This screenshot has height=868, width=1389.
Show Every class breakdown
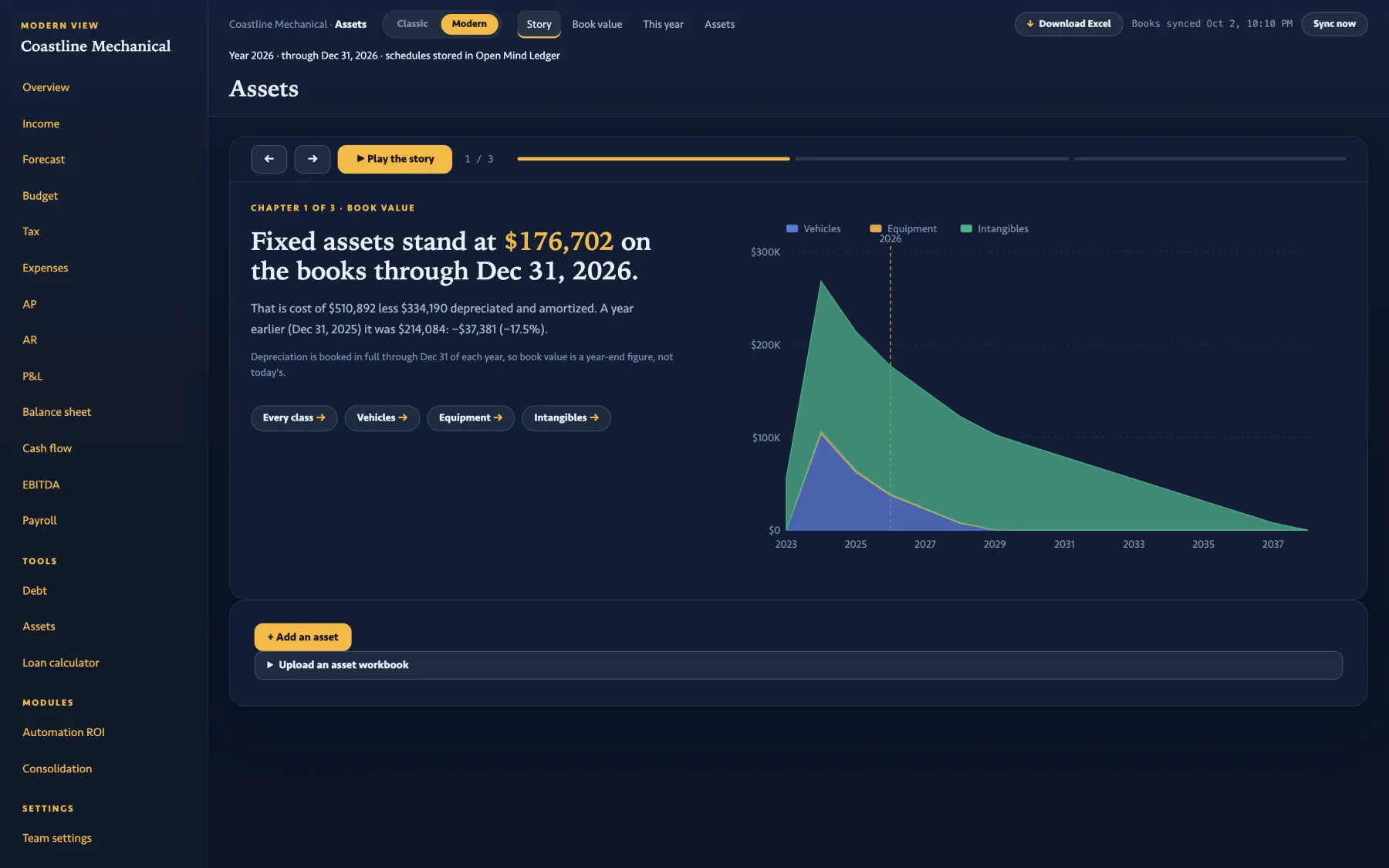click(294, 418)
